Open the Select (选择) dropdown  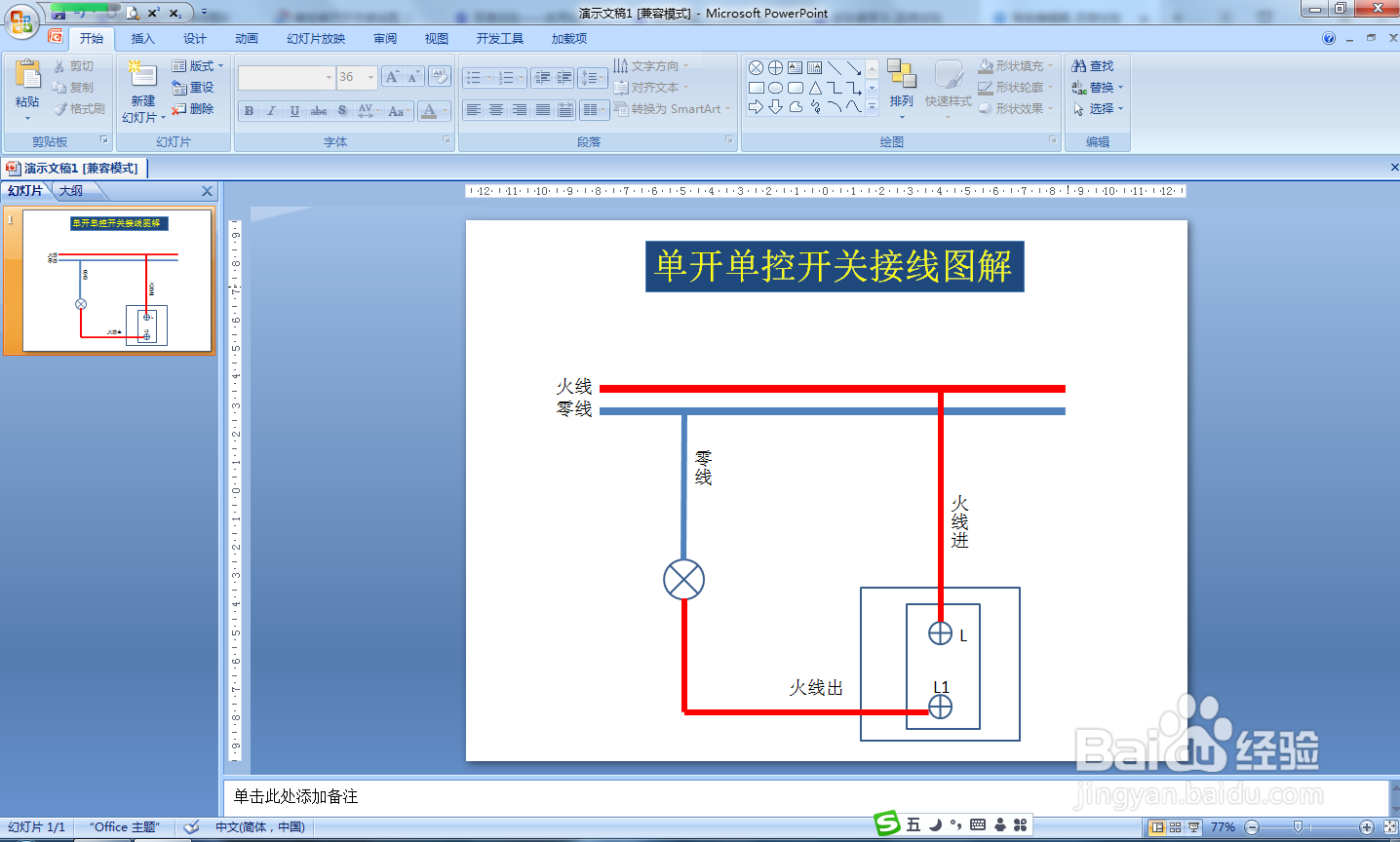(x=1098, y=109)
